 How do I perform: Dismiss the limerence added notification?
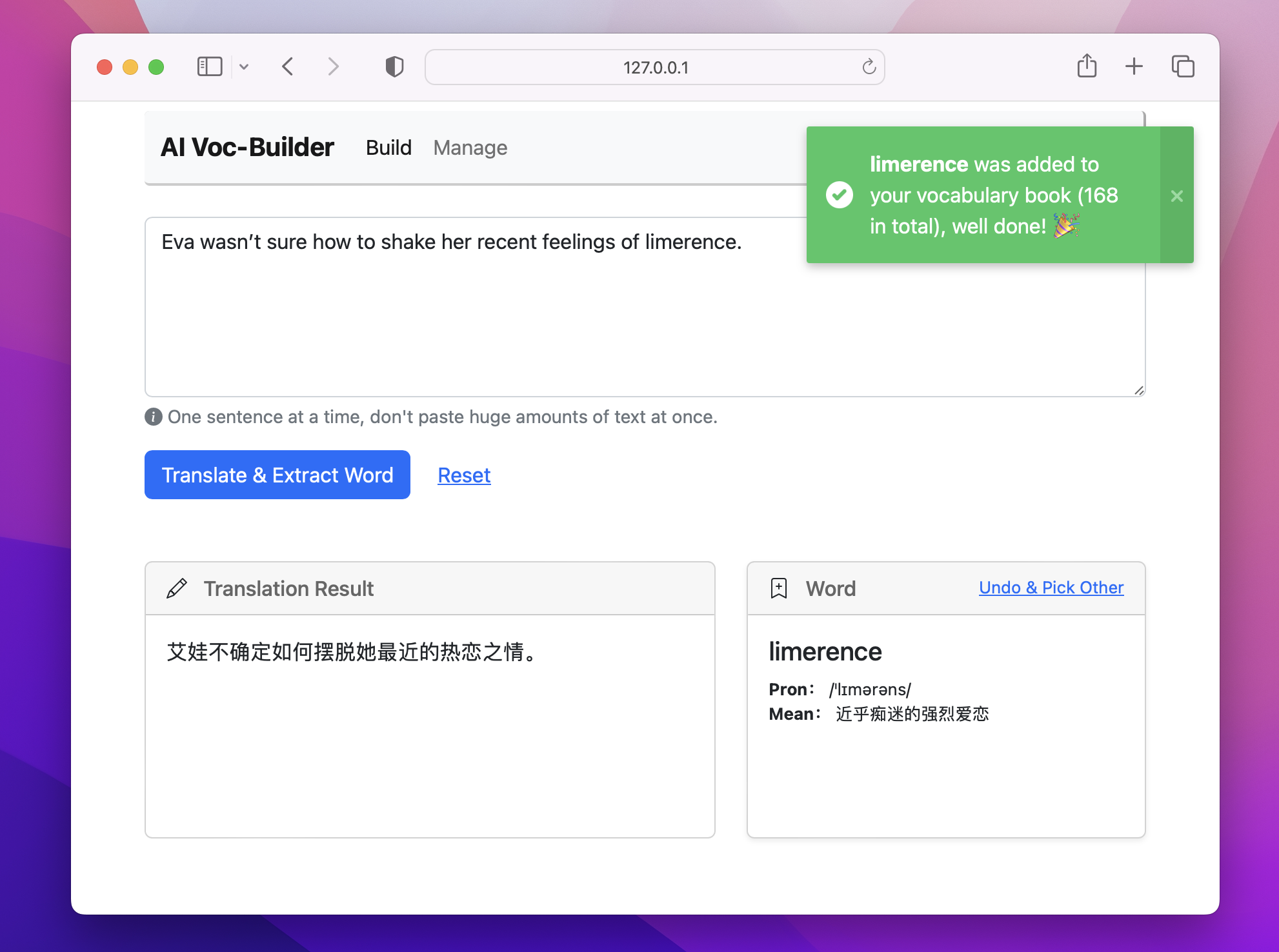point(1177,195)
